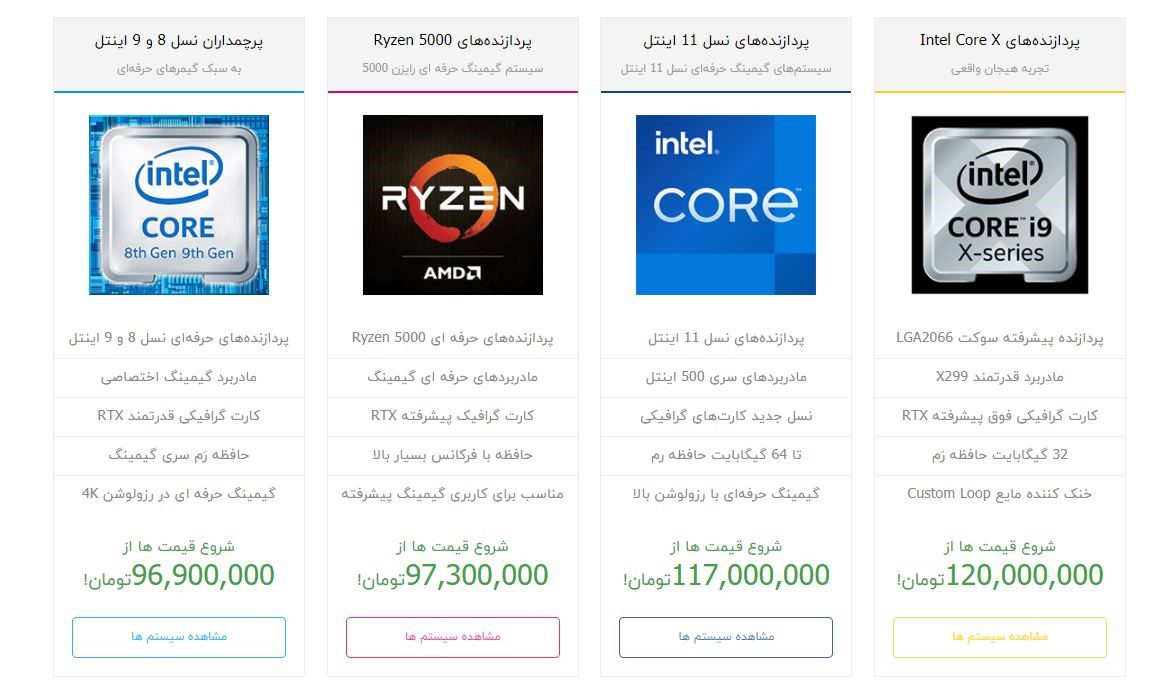Click the Intel Core i9 X-series logo

pyautogui.click(x=999, y=205)
